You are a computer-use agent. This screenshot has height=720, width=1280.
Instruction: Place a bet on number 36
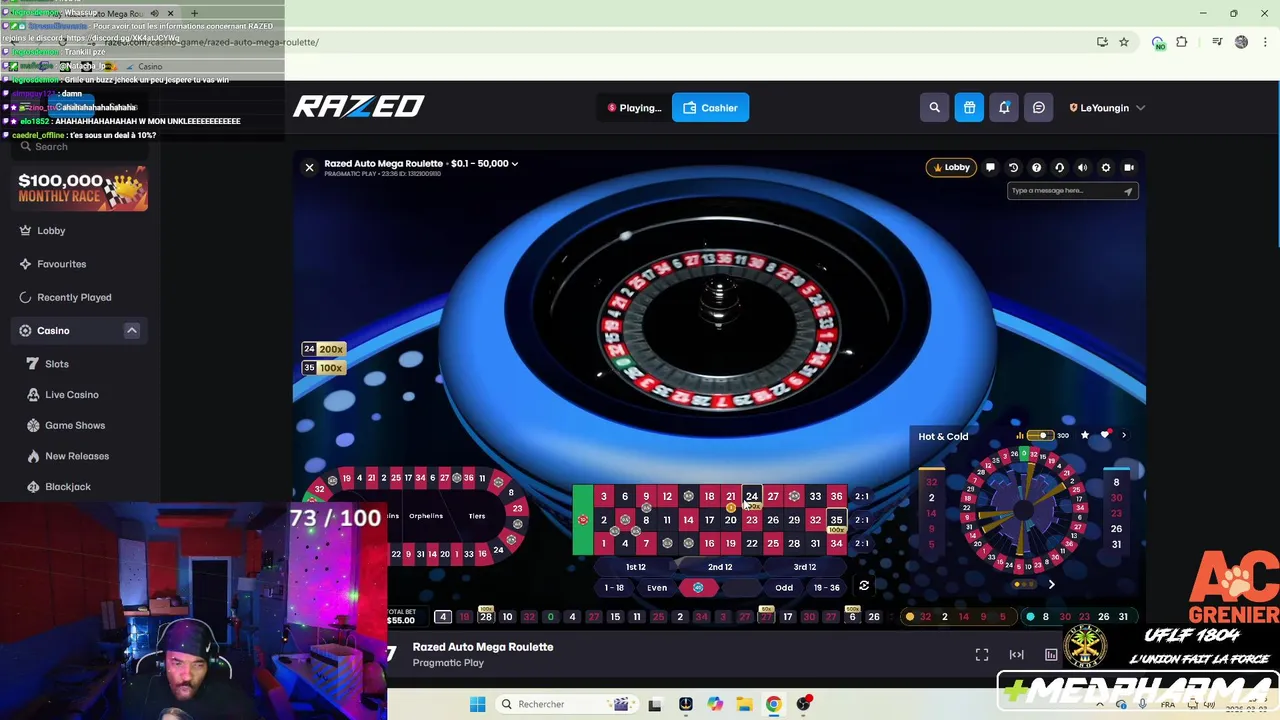pos(836,496)
